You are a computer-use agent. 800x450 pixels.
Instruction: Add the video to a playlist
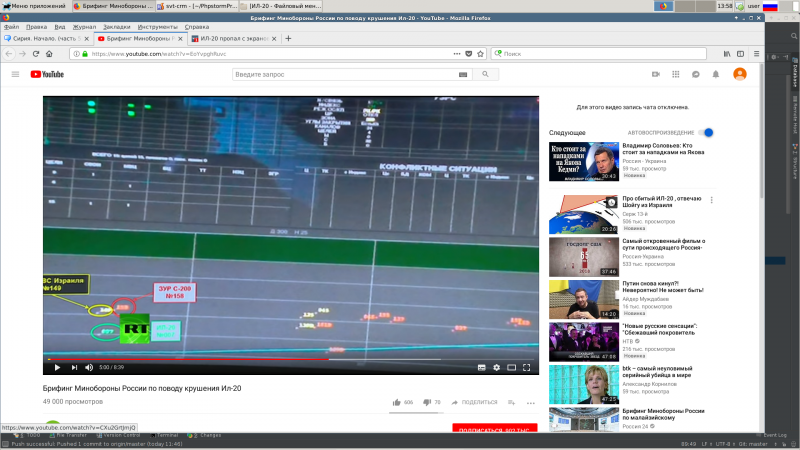pyautogui.click(x=512, y=403)
